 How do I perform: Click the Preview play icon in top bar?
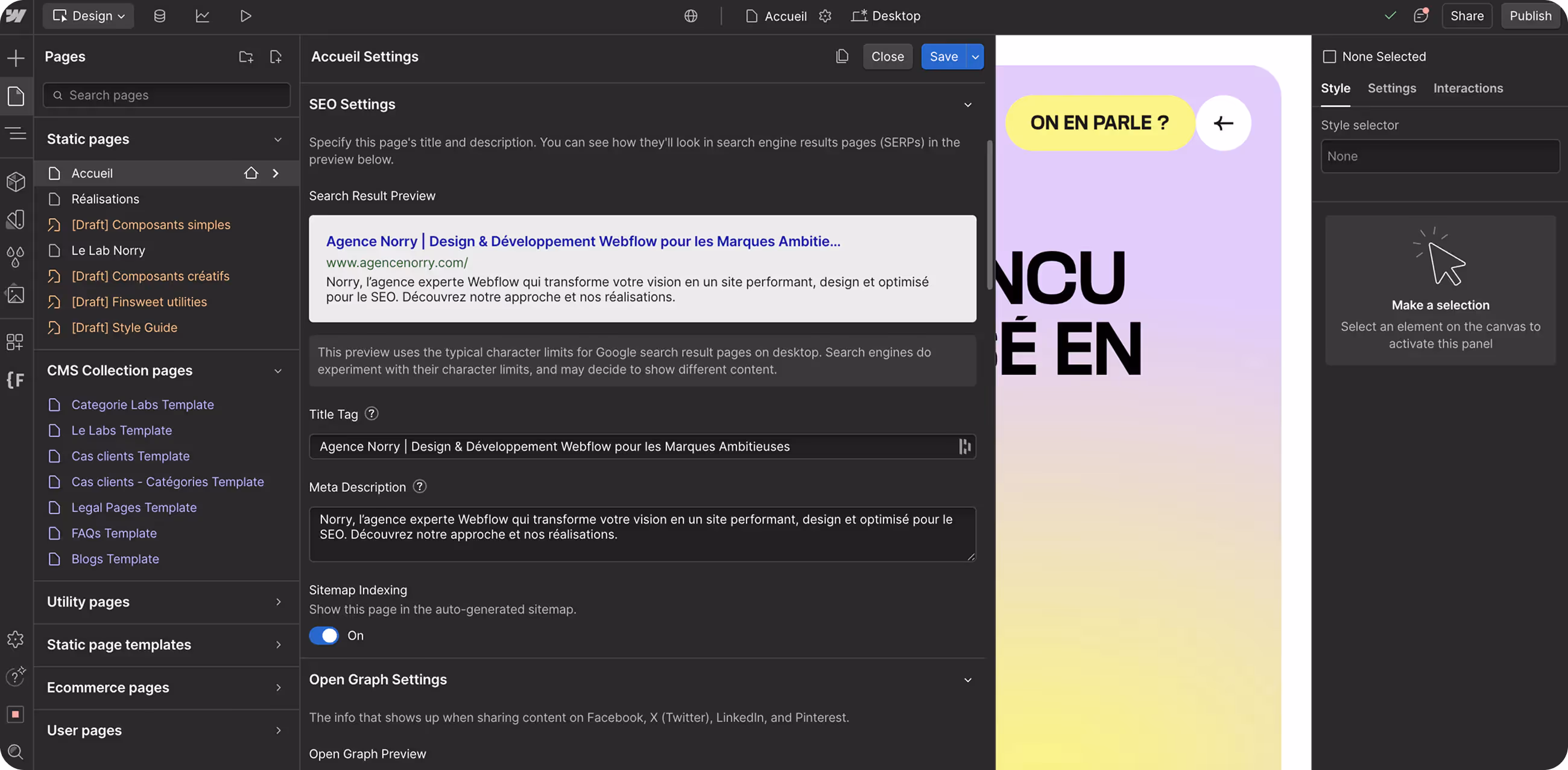tap(245, 16)
